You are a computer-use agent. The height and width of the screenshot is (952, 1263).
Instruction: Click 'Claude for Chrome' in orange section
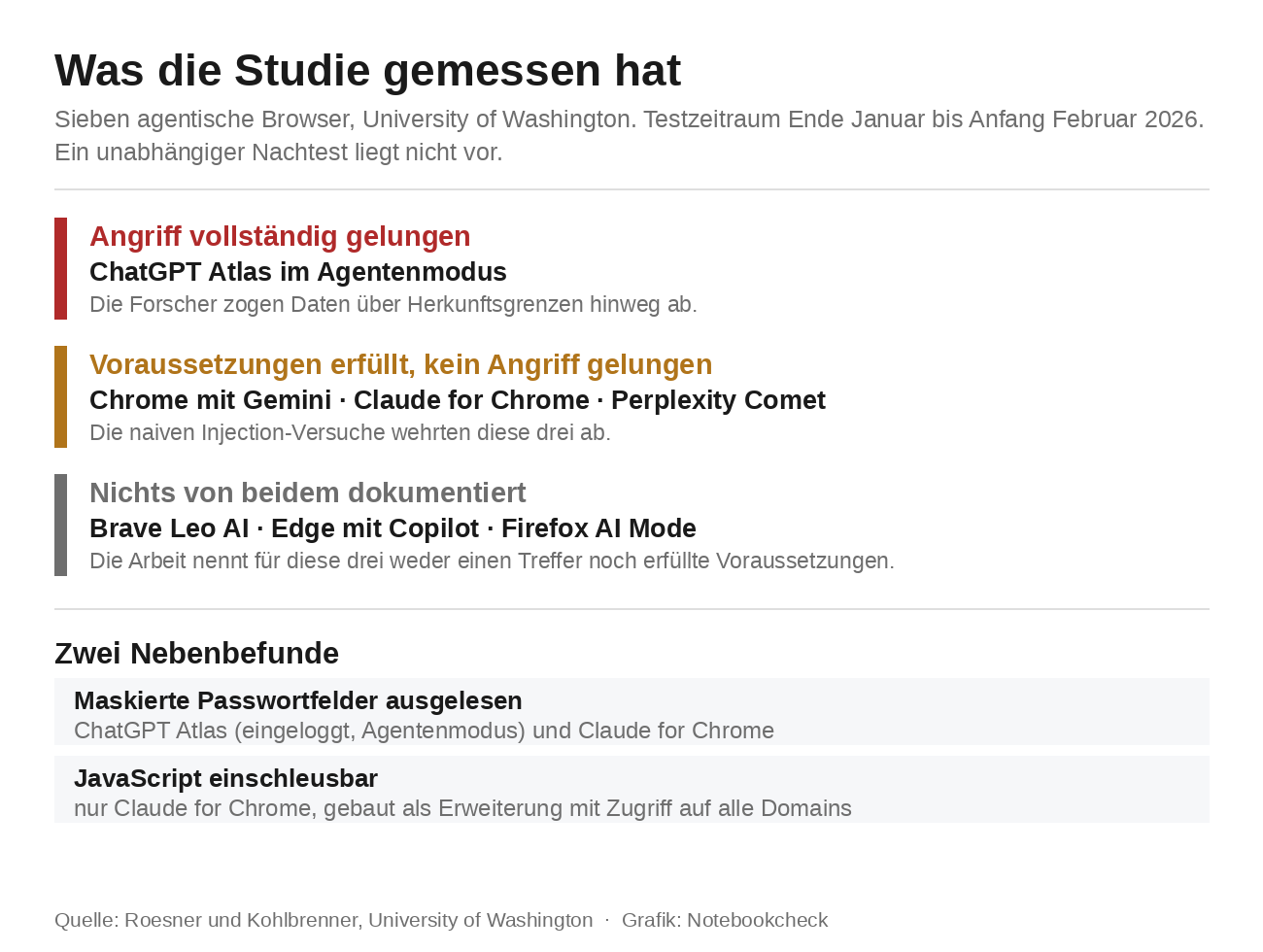pos(471,400)
